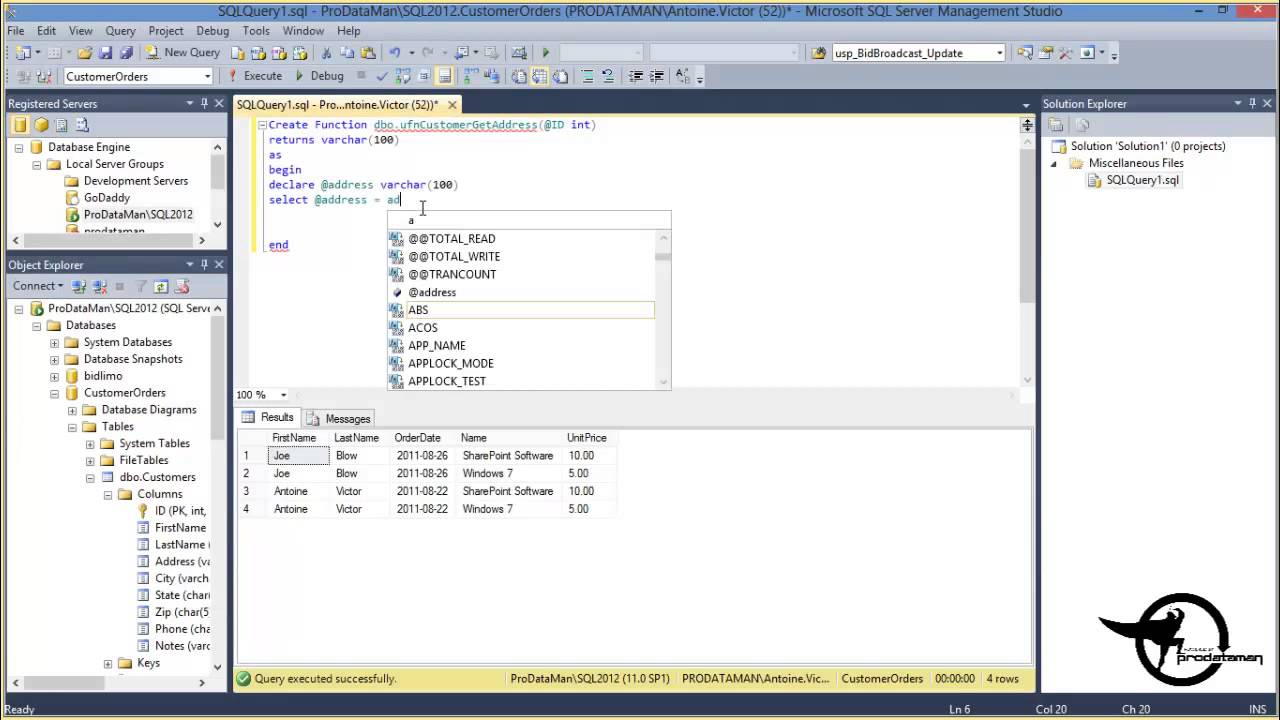Switch to the Results tab
This screenshot has height=720, width=1280.
coord(268,418)
